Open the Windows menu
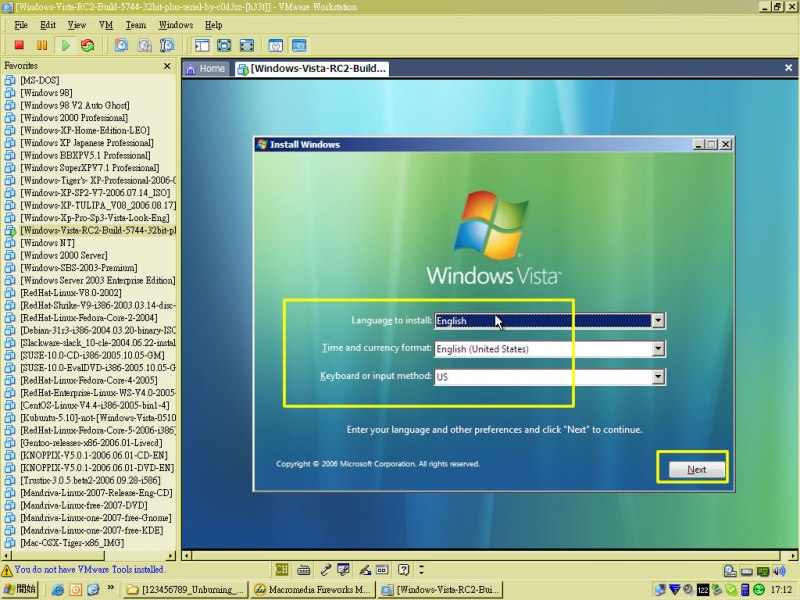Screen dimensions: 800x600 (x=176, y=25)
